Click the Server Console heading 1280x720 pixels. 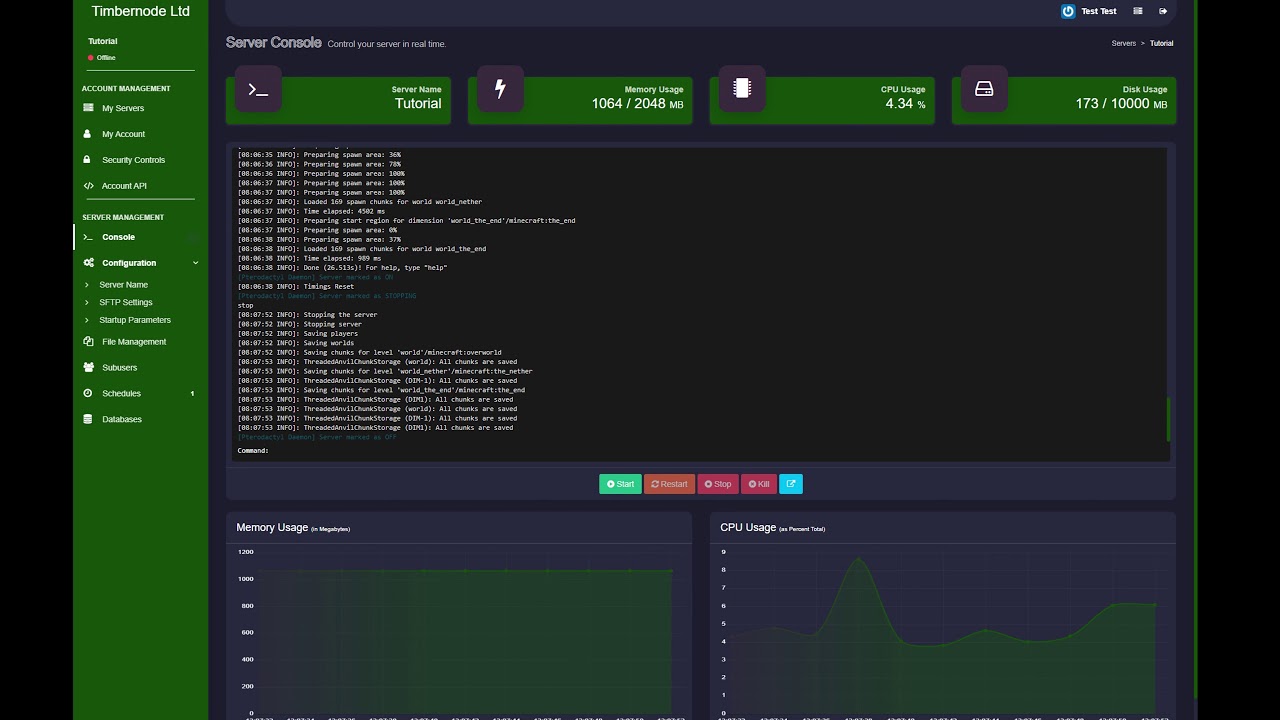coord(273,43)
